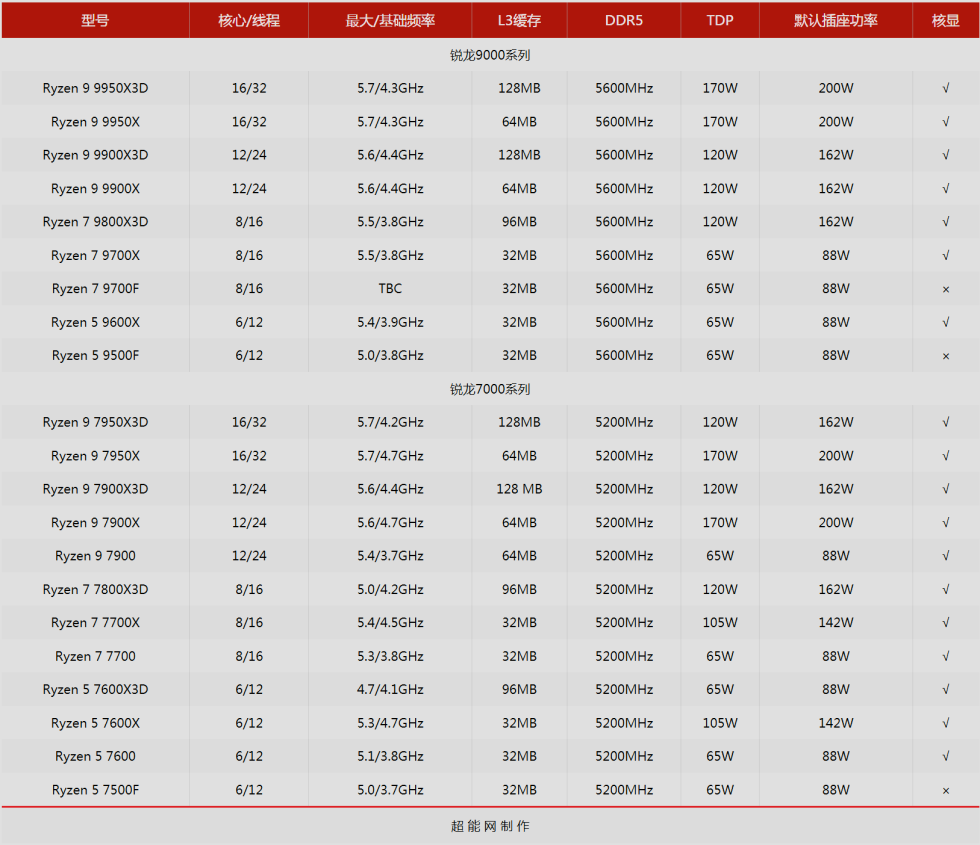Select the Ryzen 7 7800X3D model name
980x845 pixels.
point(95,590)
